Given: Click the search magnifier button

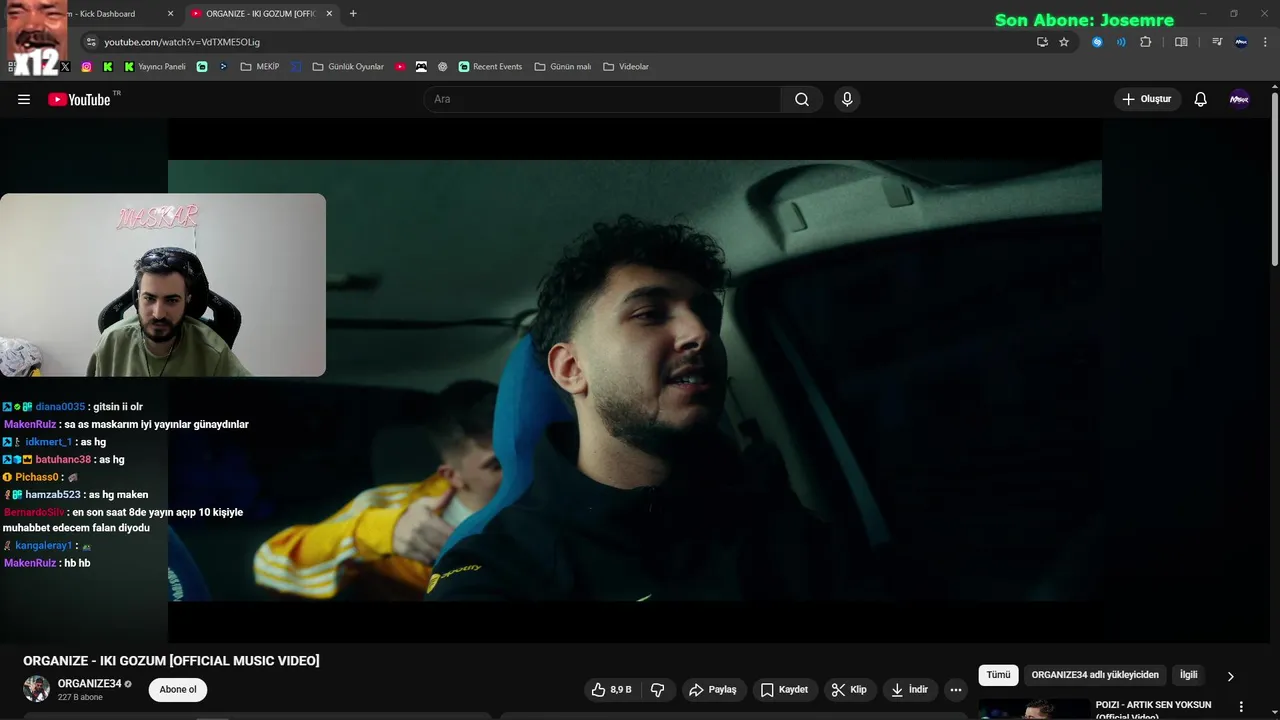Looking at the screenshot, I should (x=802, y=99).
